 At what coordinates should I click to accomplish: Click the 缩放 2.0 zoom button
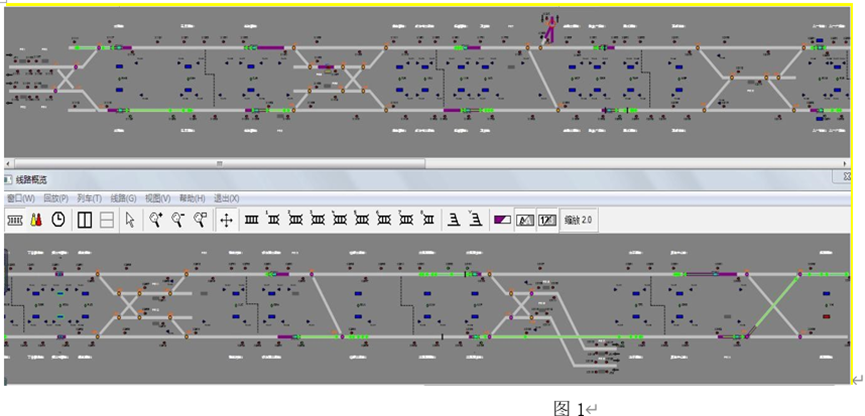[579, 220]
